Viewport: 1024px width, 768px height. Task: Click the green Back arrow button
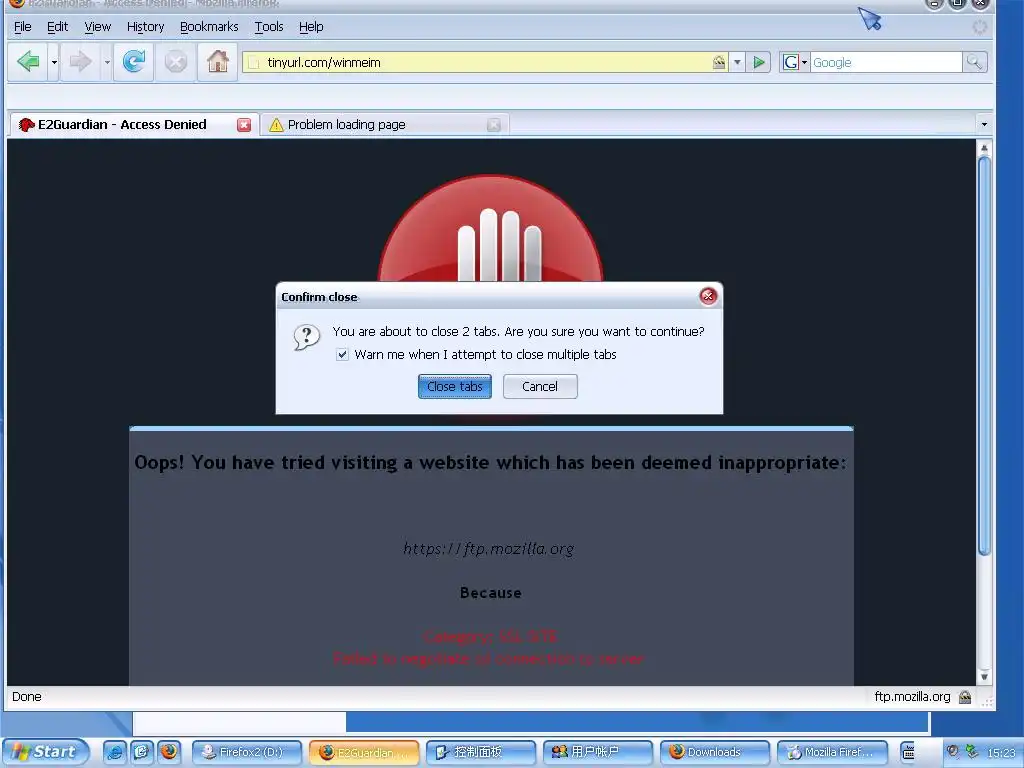click(x=28, y=62)
